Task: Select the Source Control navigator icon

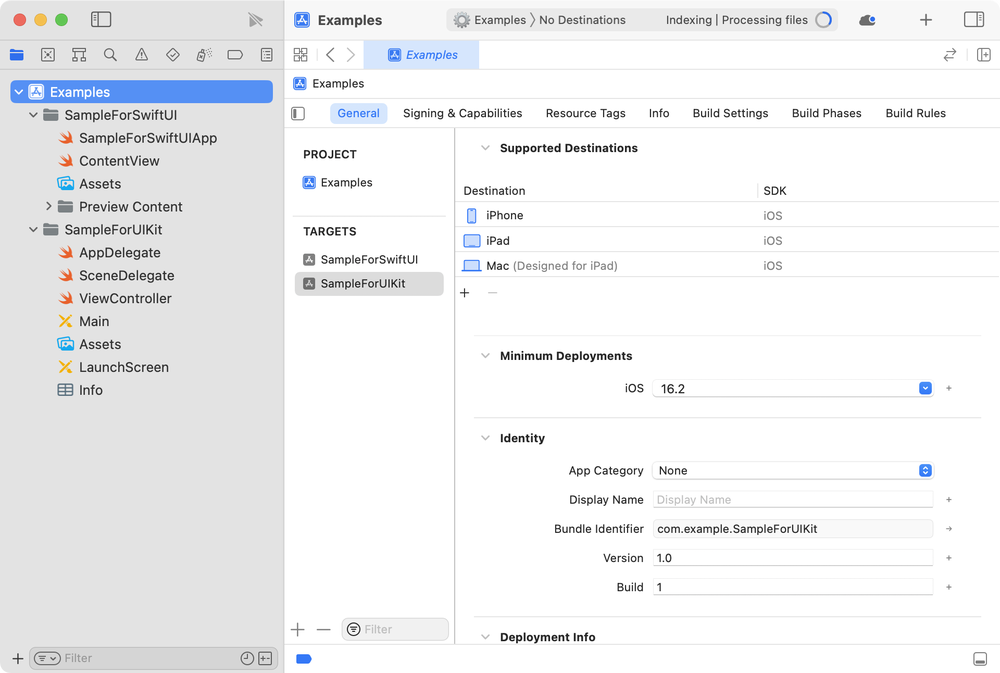Action: 48,55
